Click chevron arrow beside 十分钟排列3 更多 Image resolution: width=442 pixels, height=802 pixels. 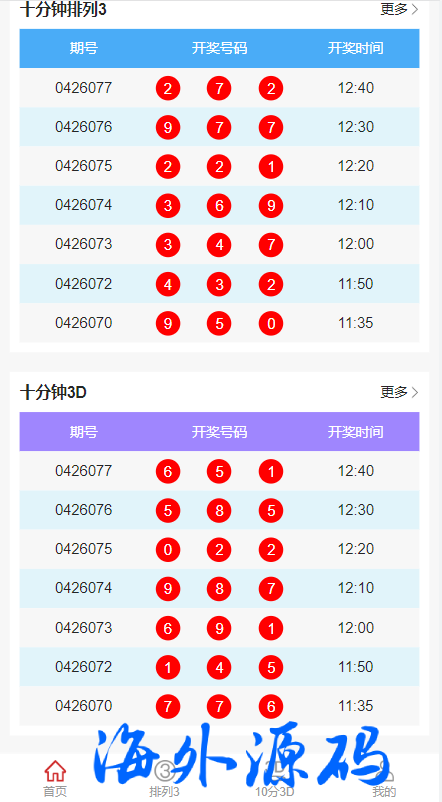click(415, 9)
